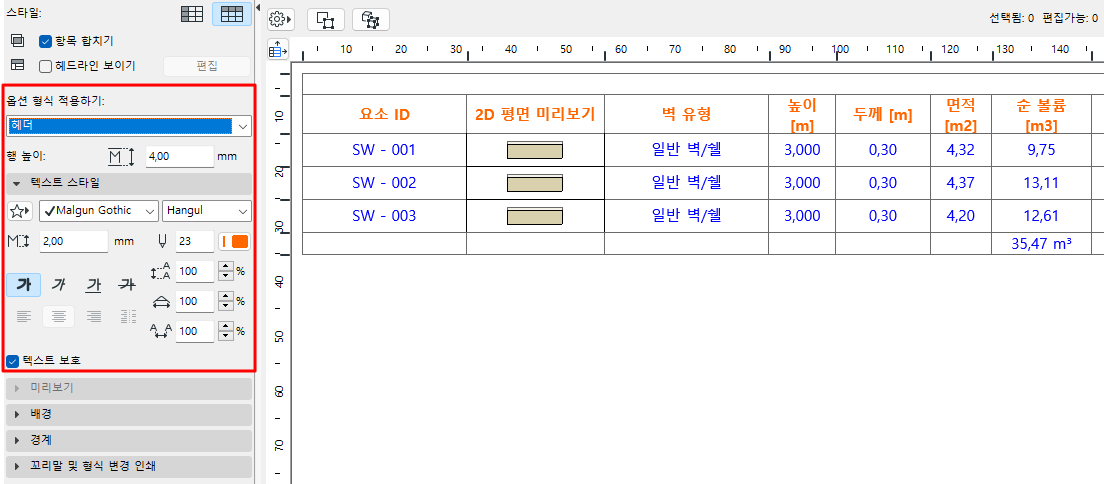
Task: Select the SW - 002 cell
Action: click(x=384, y=183)
